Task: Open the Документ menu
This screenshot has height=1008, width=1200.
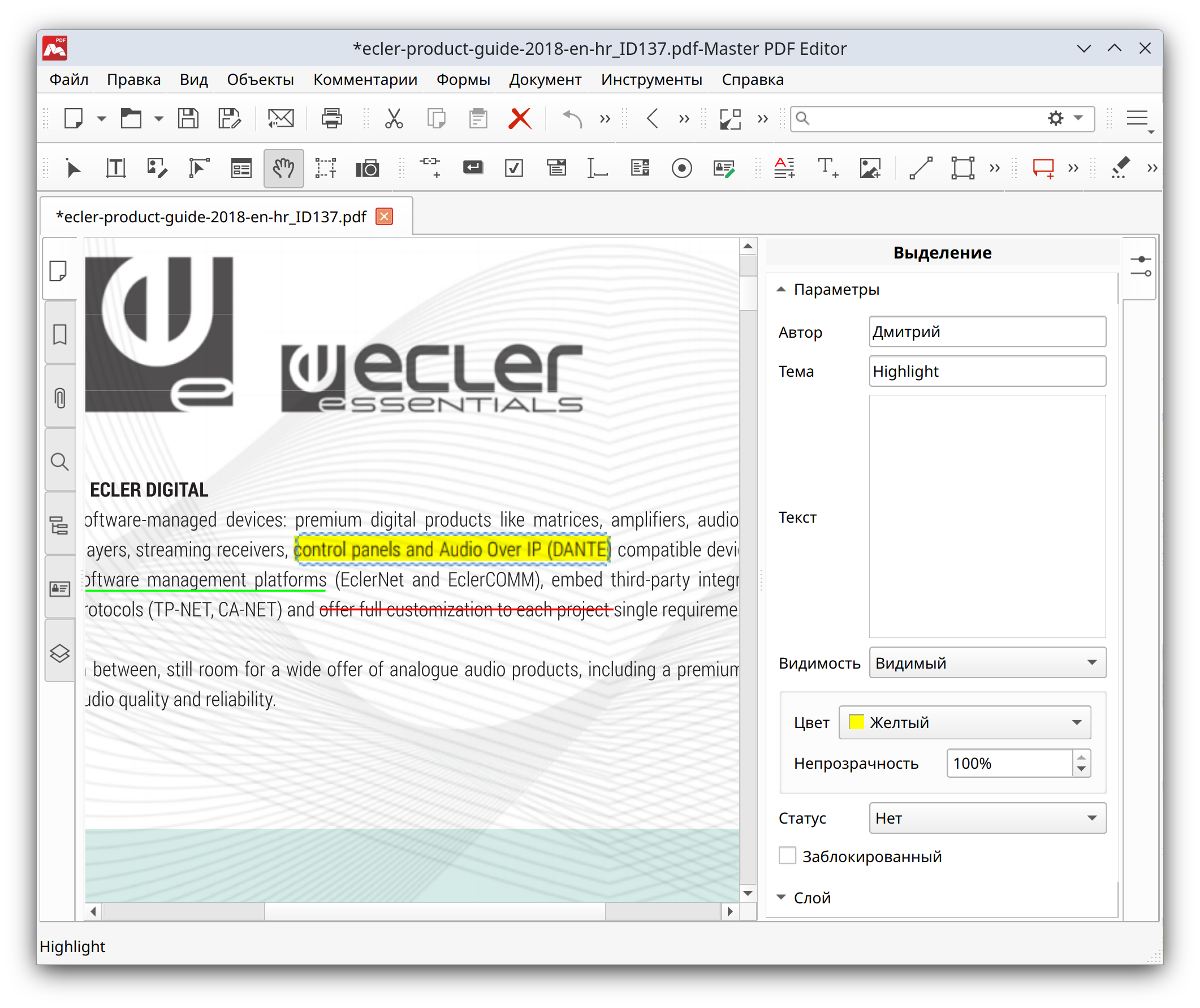Action: 545,79
